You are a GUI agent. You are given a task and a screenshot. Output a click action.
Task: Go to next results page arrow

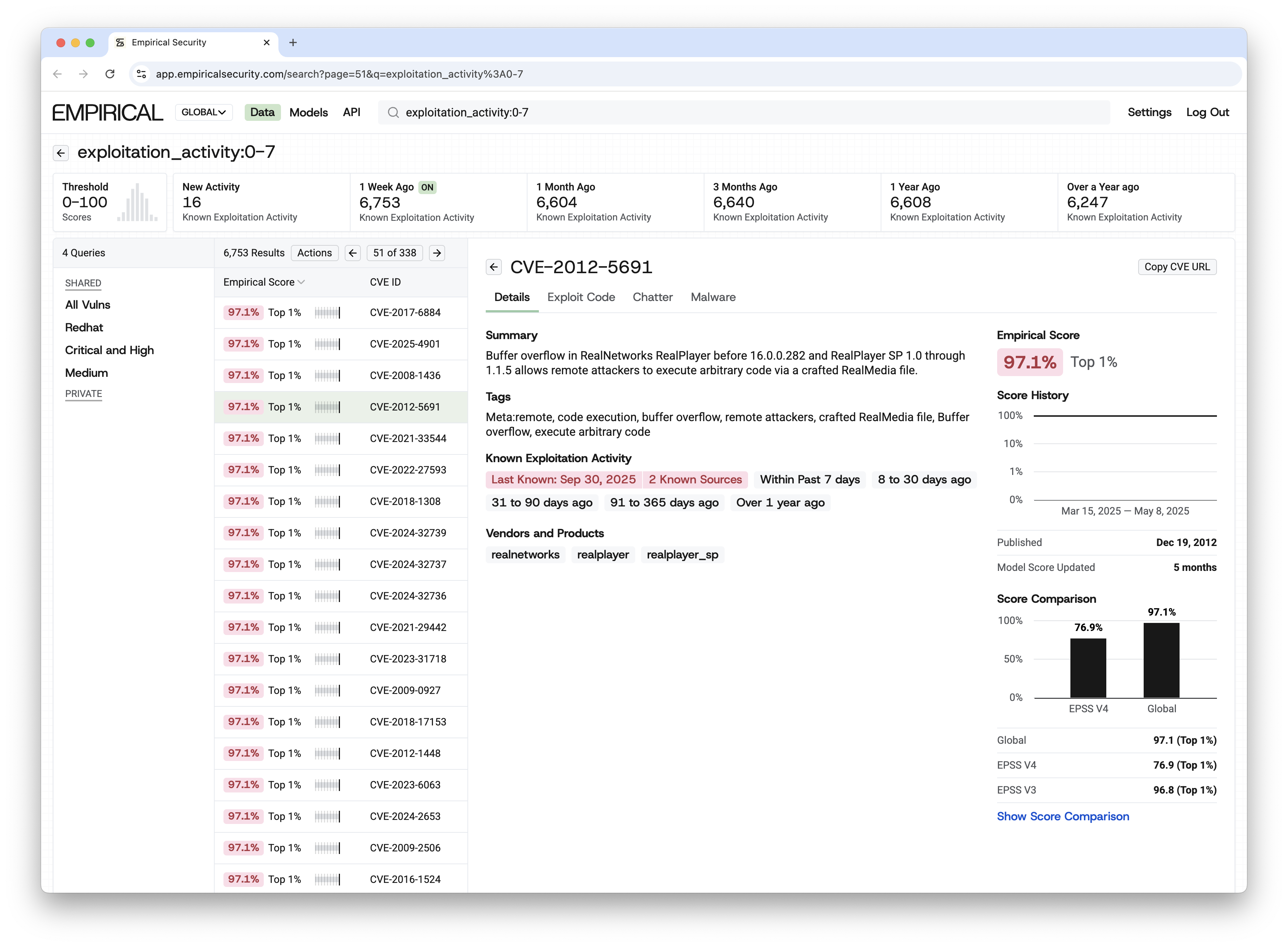[x=437, y=253]
